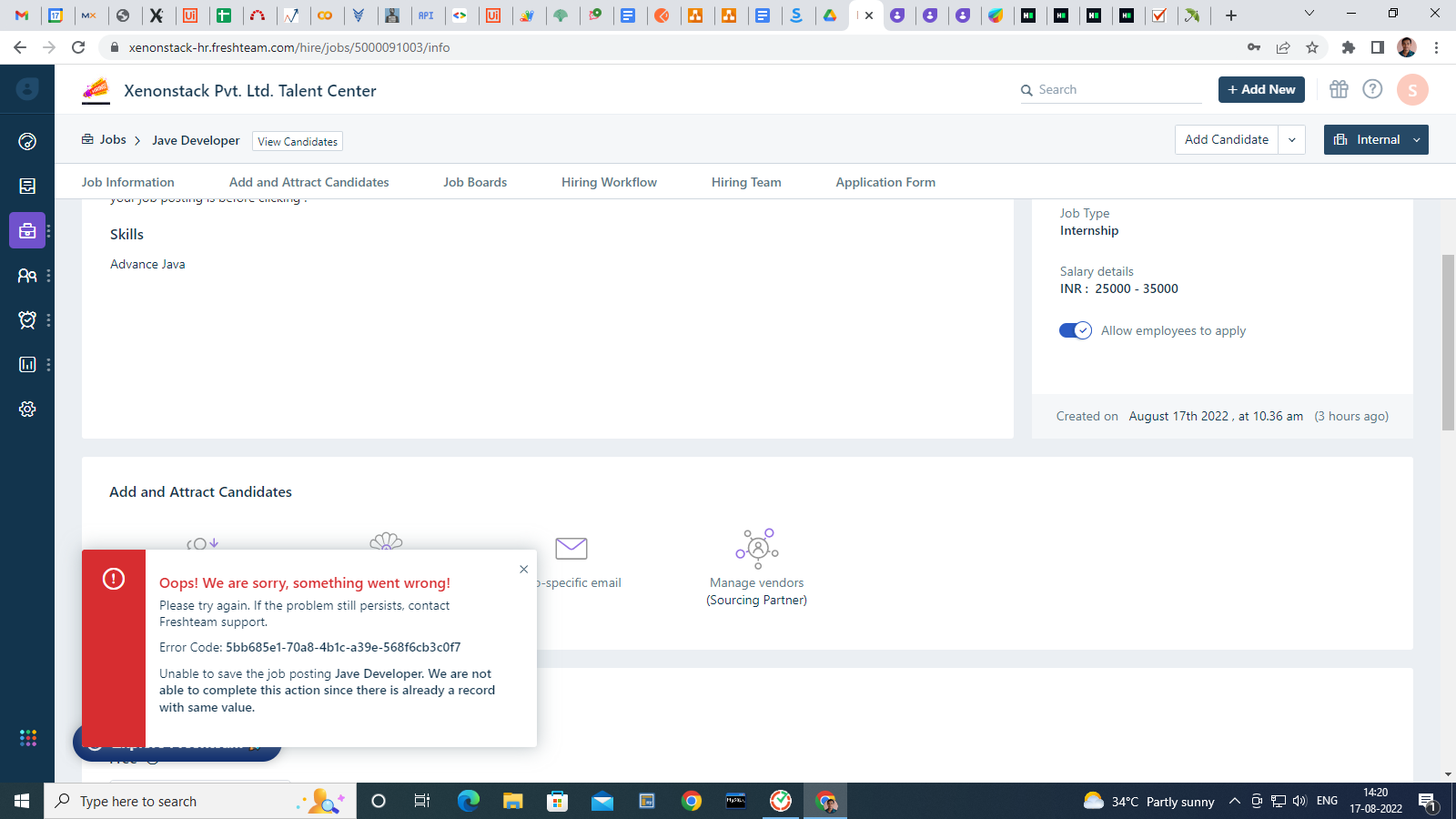Go back with the browser back arrow
The width and height of the screenshot is (1456, 819).
click(x=20, y=47)
